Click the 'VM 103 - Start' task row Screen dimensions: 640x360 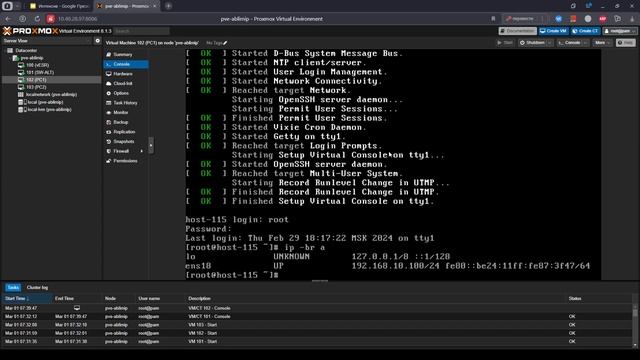[317, 325]
